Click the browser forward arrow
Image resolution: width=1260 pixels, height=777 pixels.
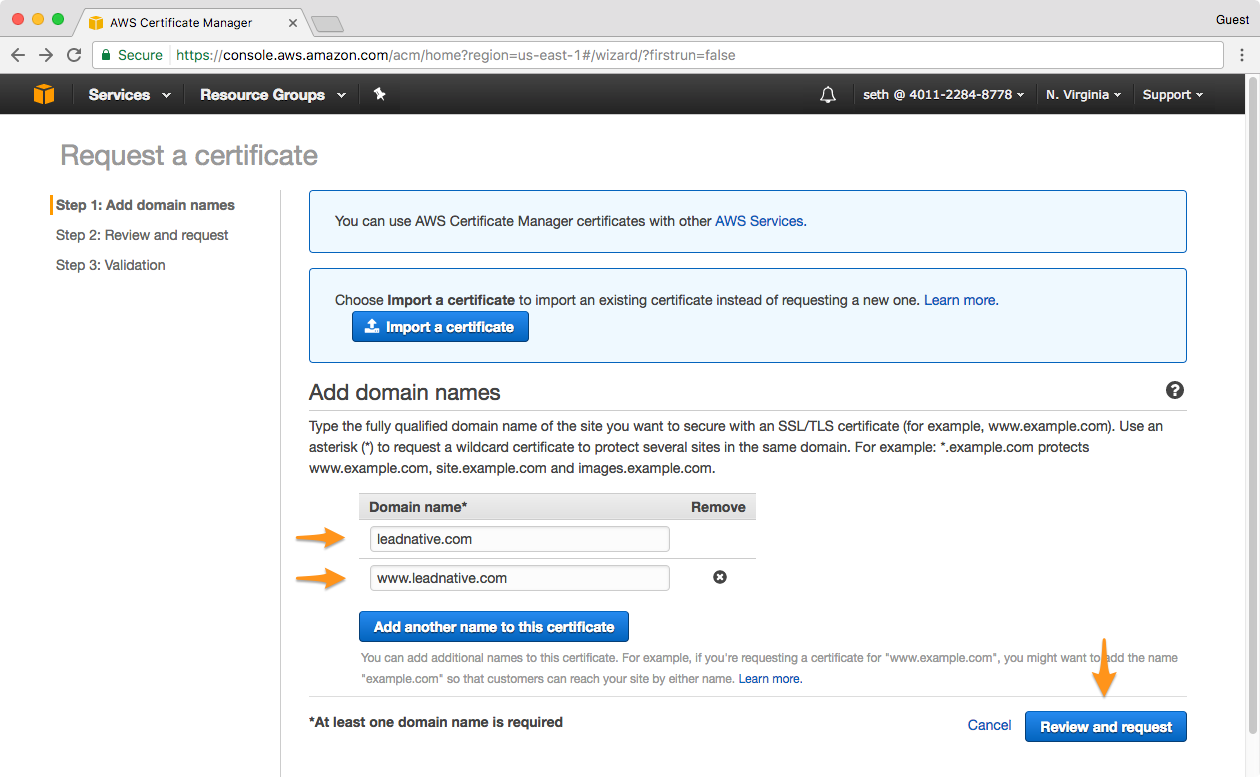[x=46, y=55]
